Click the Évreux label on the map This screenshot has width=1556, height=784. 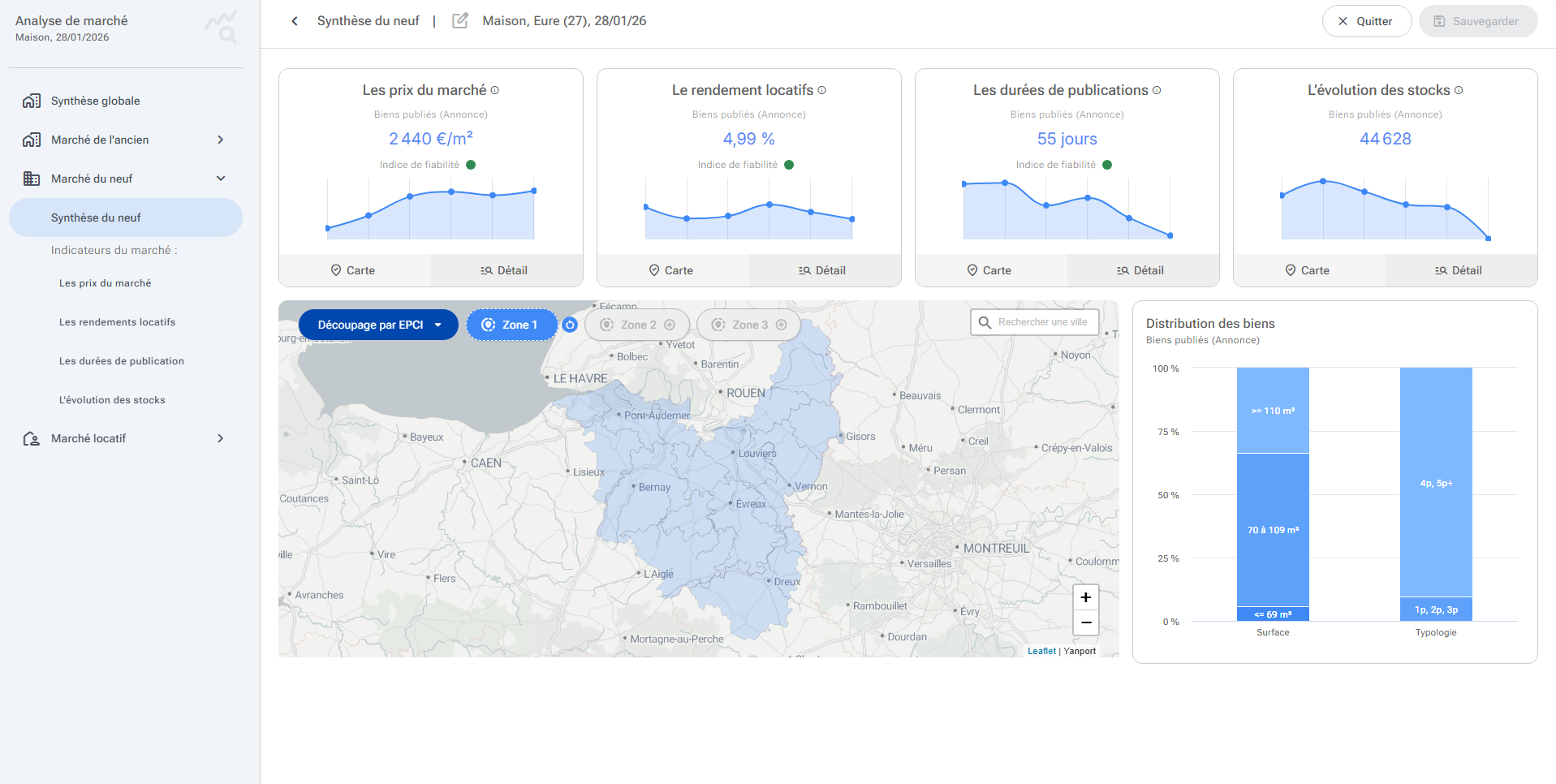coord(751,504)
